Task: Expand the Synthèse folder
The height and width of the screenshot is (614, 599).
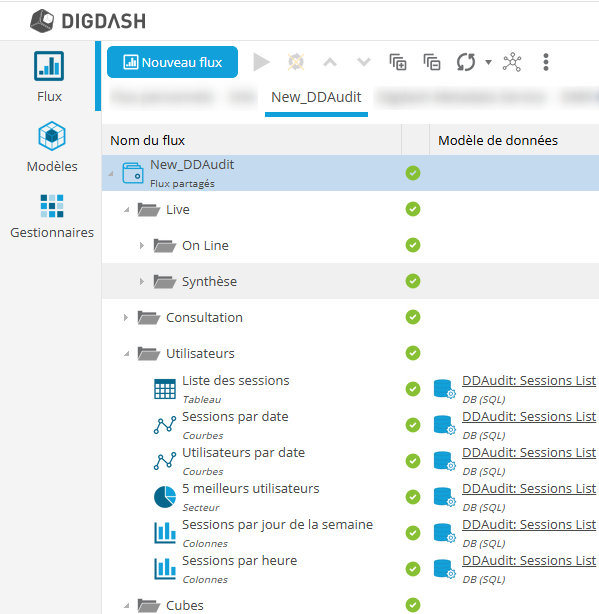Action: pos(142,282)
